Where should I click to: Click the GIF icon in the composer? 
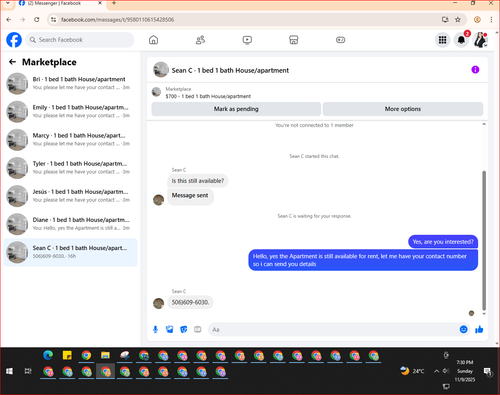click(x=198, y=330)
